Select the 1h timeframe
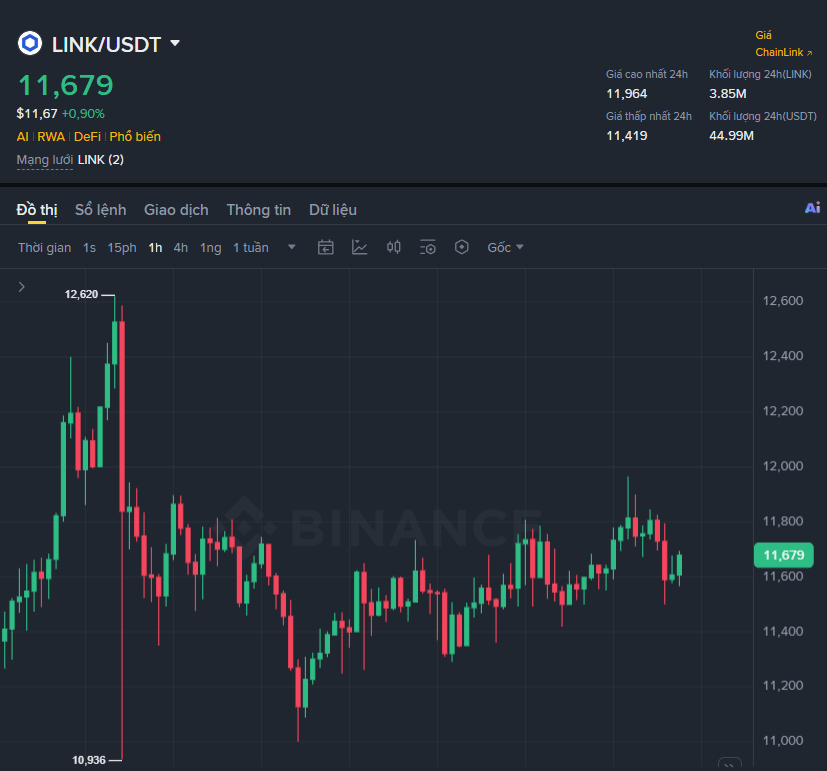The width and height of the screenshot is (827, 771). click(155, 247)
